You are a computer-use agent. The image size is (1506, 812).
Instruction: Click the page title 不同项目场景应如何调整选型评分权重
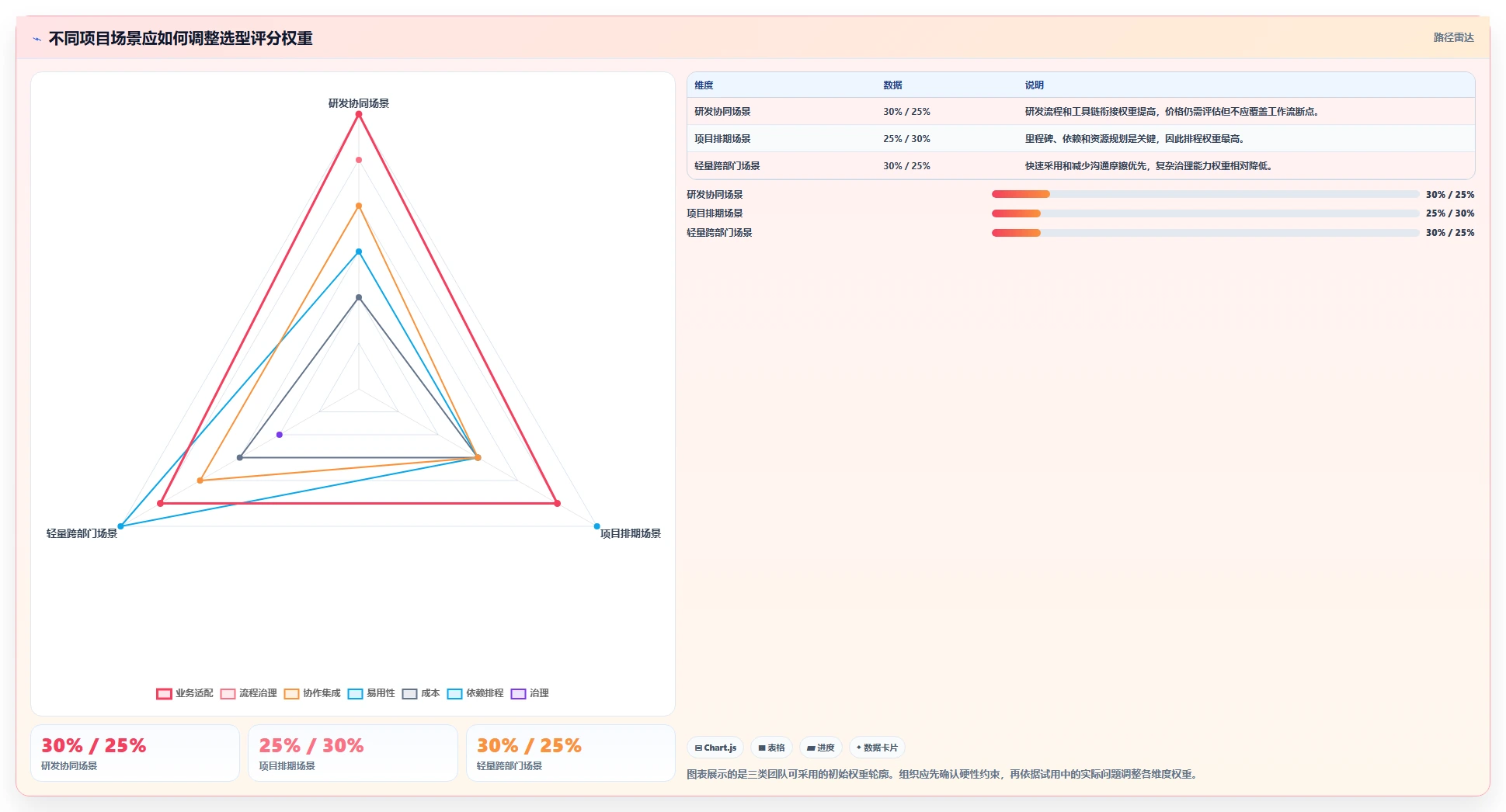pos(180,38)
